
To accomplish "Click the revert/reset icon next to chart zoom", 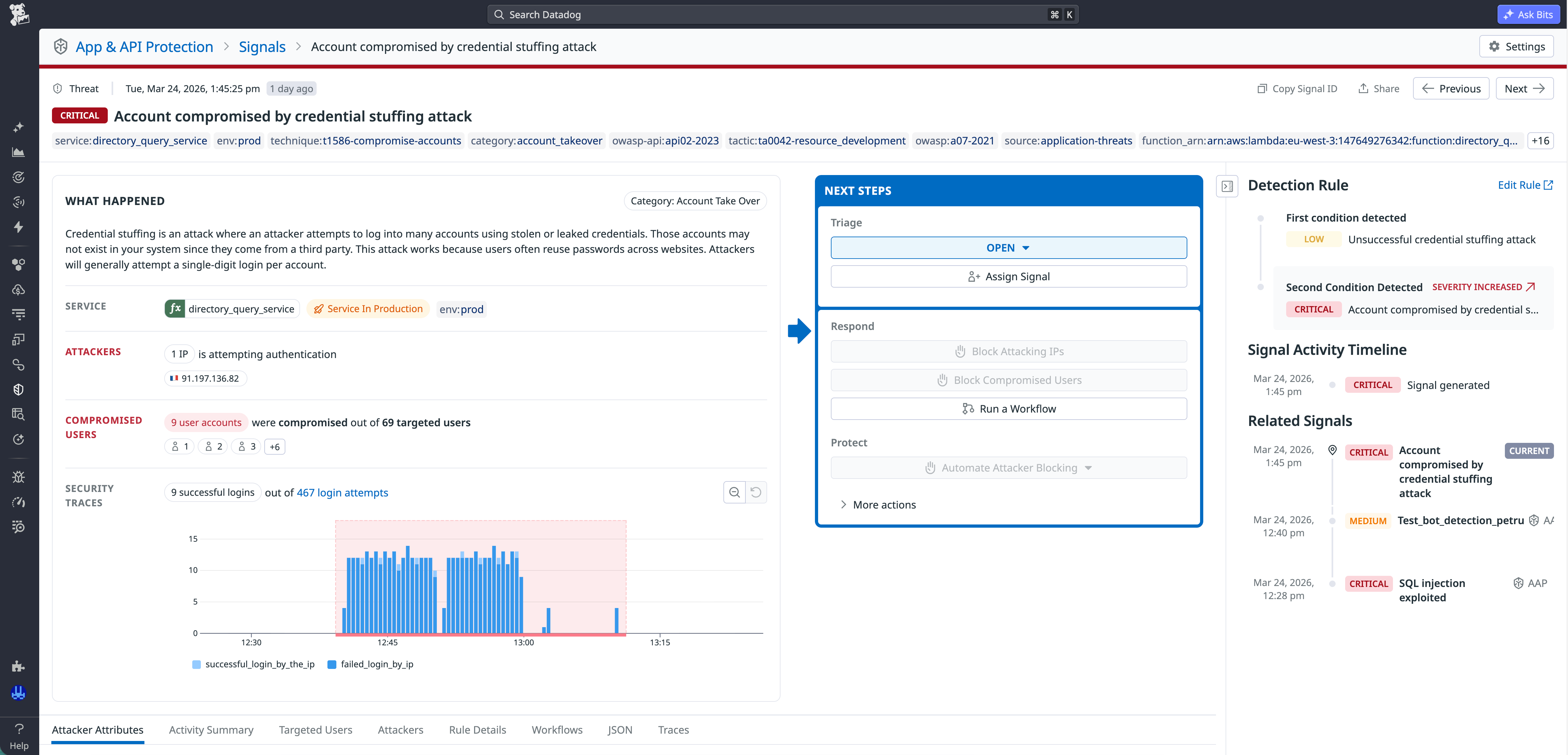I will point(755,492).
